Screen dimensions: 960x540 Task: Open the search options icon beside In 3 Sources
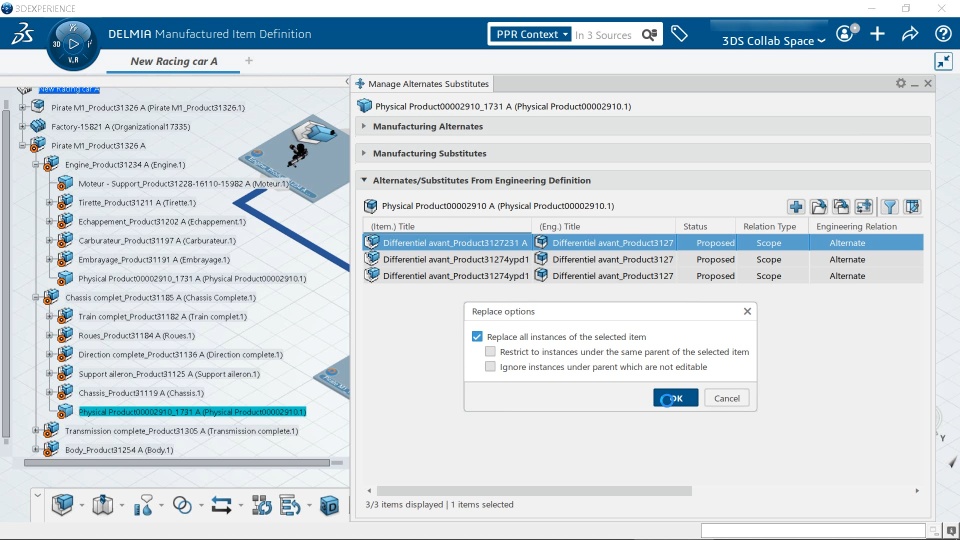click(650, 35)
